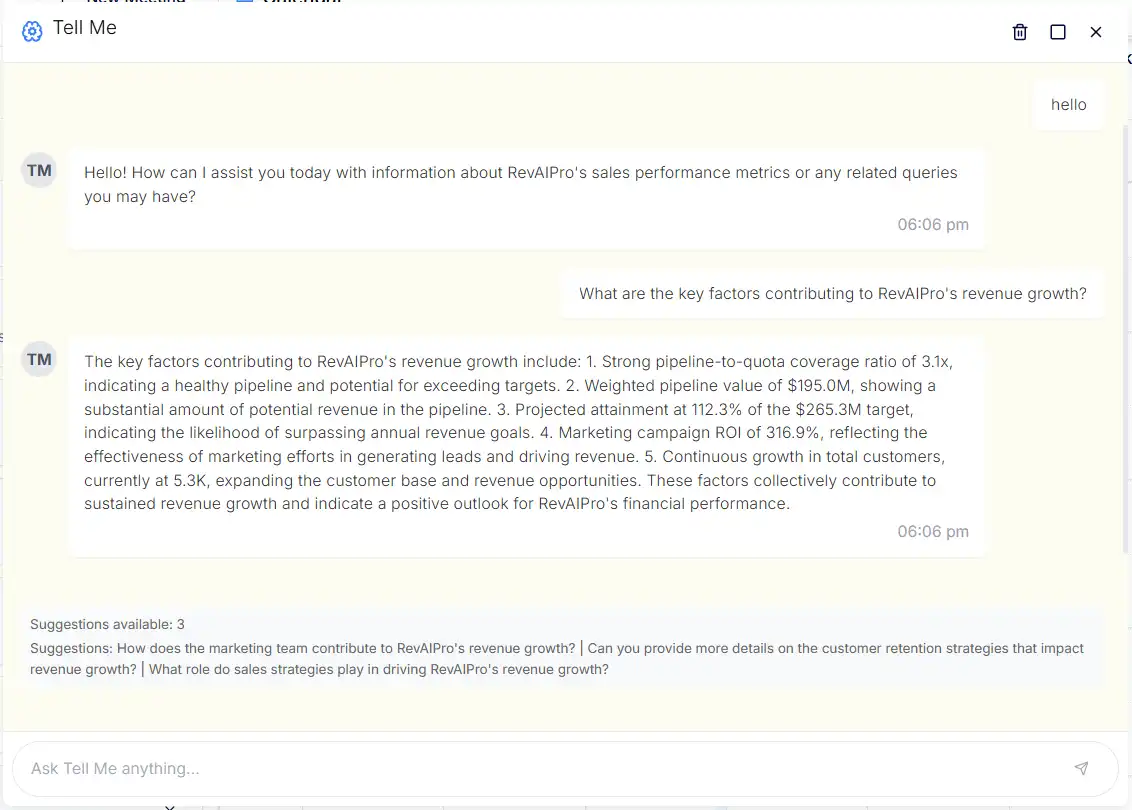The width and height of the screenshot is (1132, 810).
Task: Close the Tell Me chat panel
Action: pyautogui.click(x=1096, y=32)
